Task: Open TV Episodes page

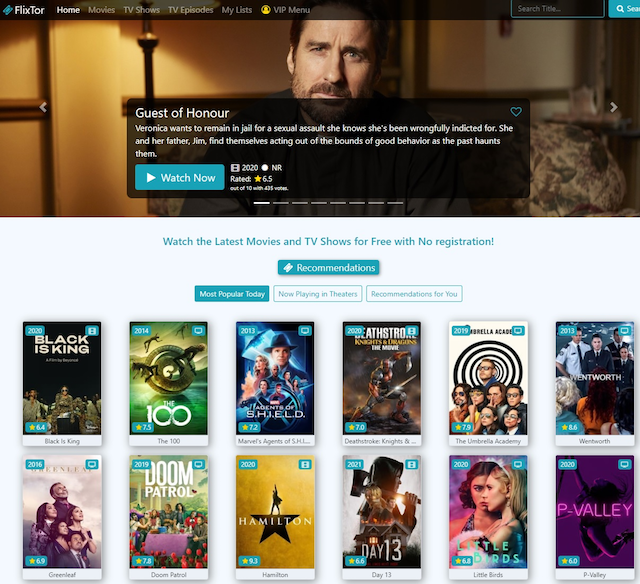Action: click(x=191, y=10)
